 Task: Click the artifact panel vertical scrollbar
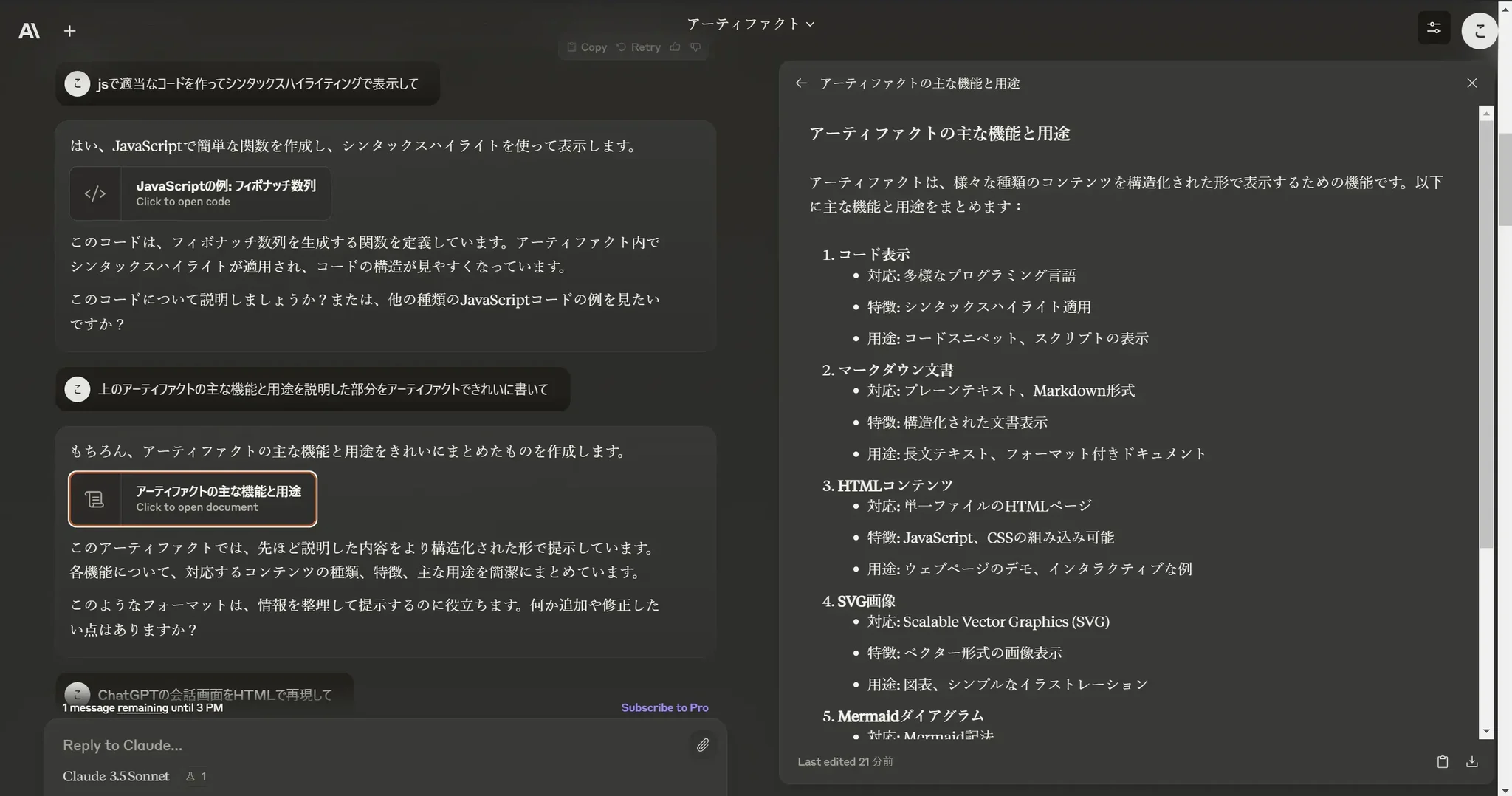[x=1486, y=332]
